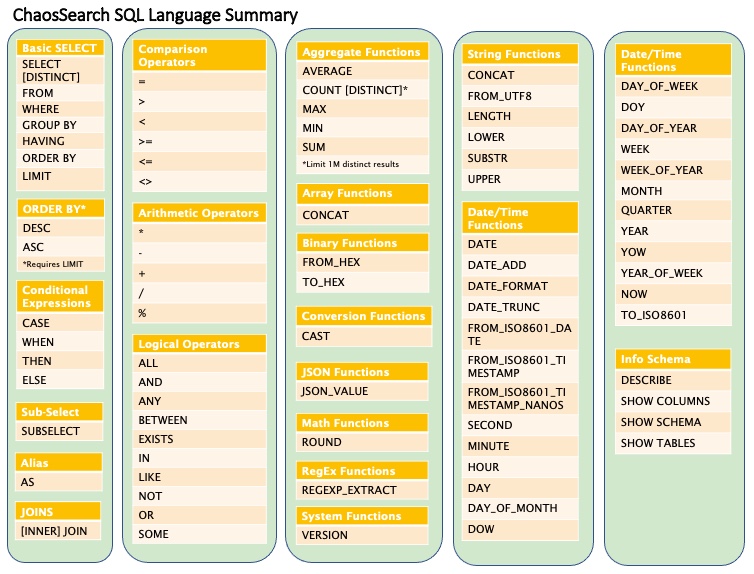Click the 'ROUND' row
Screen dimensions: 754x574
tap(362, 442)
